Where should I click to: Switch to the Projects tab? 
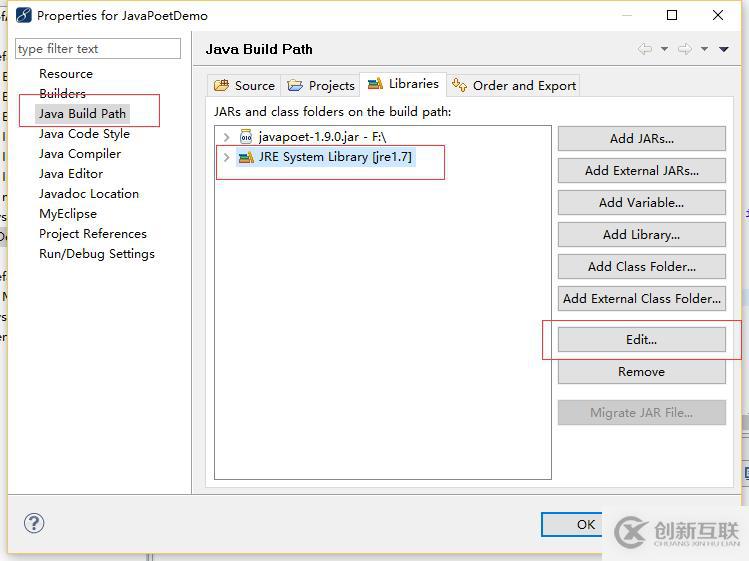click(x=321, y=86)
